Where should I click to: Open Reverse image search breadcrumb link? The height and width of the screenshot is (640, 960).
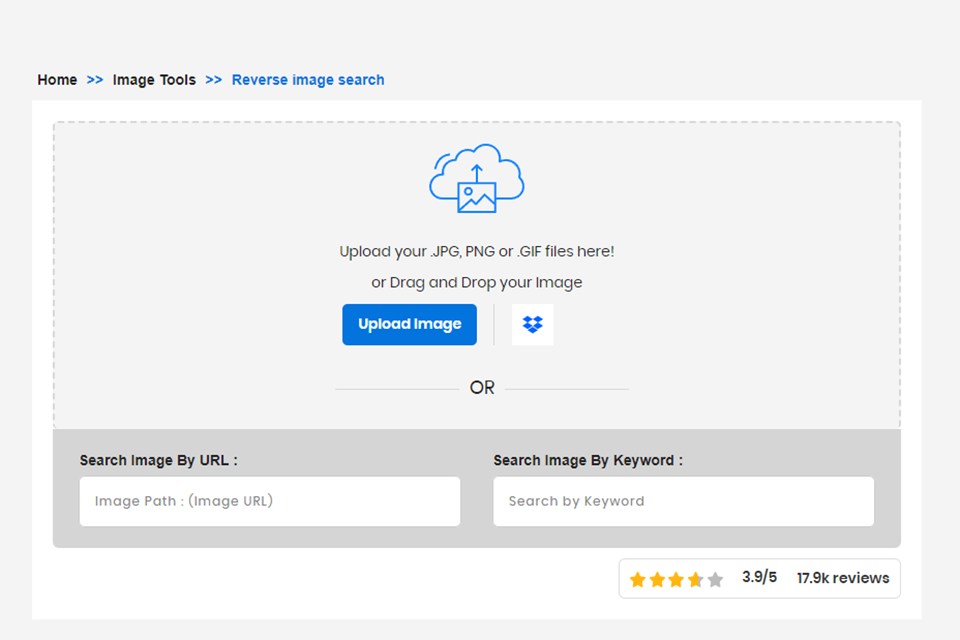[308, 80]
